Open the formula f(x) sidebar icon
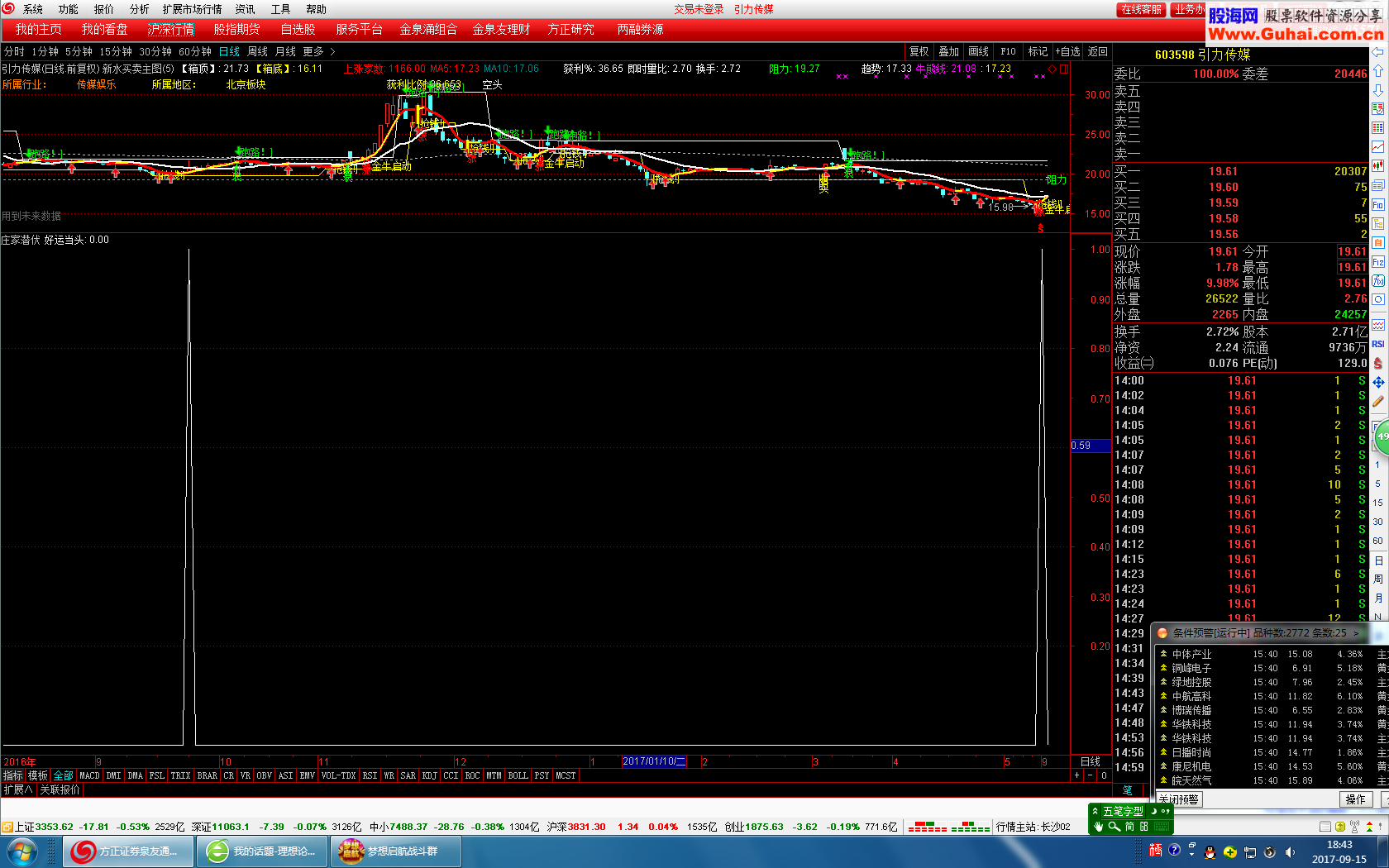1389x868 pixels. 1378,281
